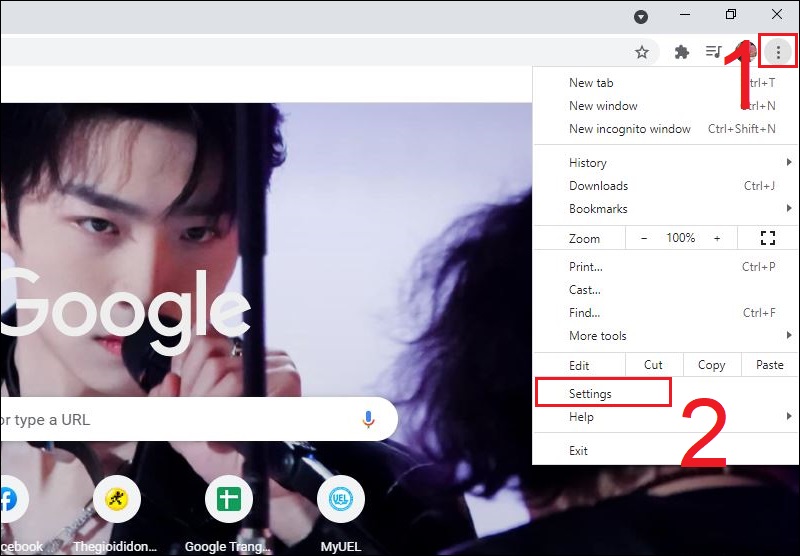Bookmark this page with the star icon
Image resolution: width=800 pixels, height=556 pixels.
point(642,52)
